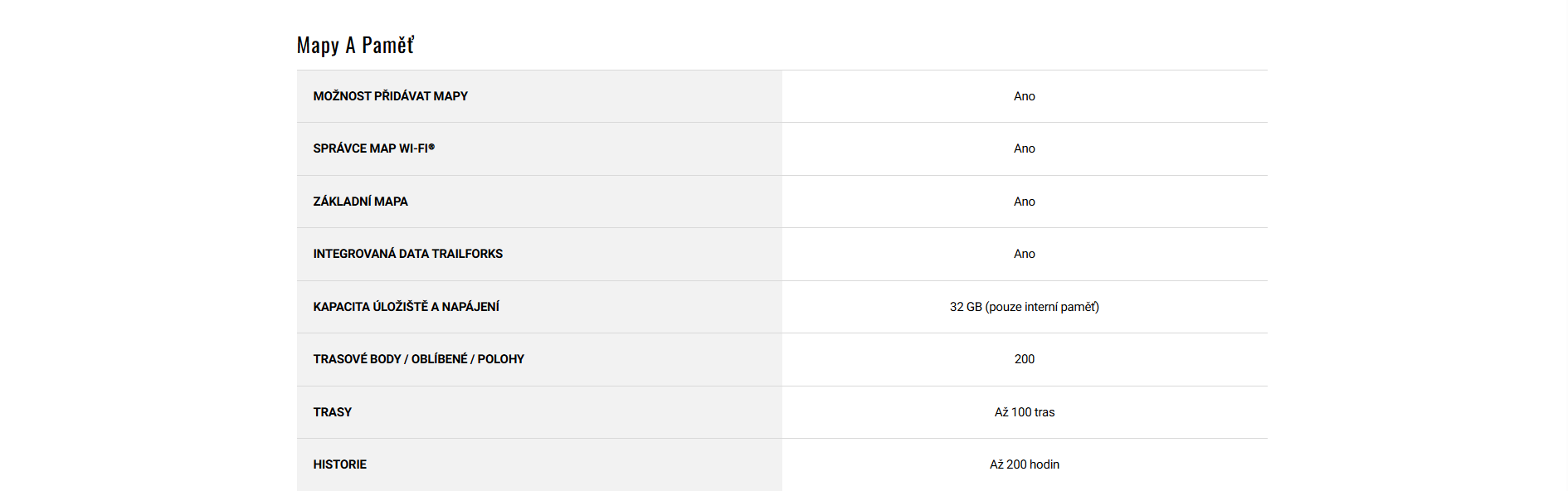Select the "200" waypoints value
The image size is (1568, 491).
1024,359
